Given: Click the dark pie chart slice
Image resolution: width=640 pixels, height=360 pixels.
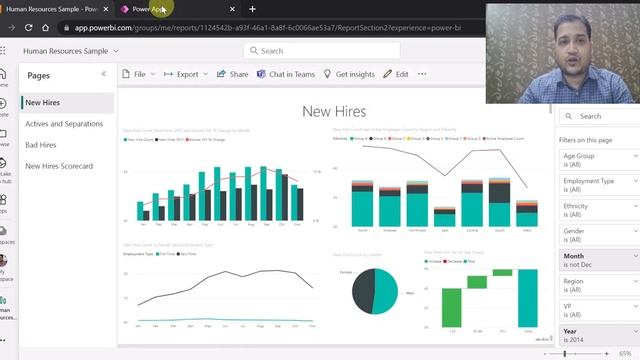Looking at the screenshot, I should pyautogui.click(x=362, y=291).
